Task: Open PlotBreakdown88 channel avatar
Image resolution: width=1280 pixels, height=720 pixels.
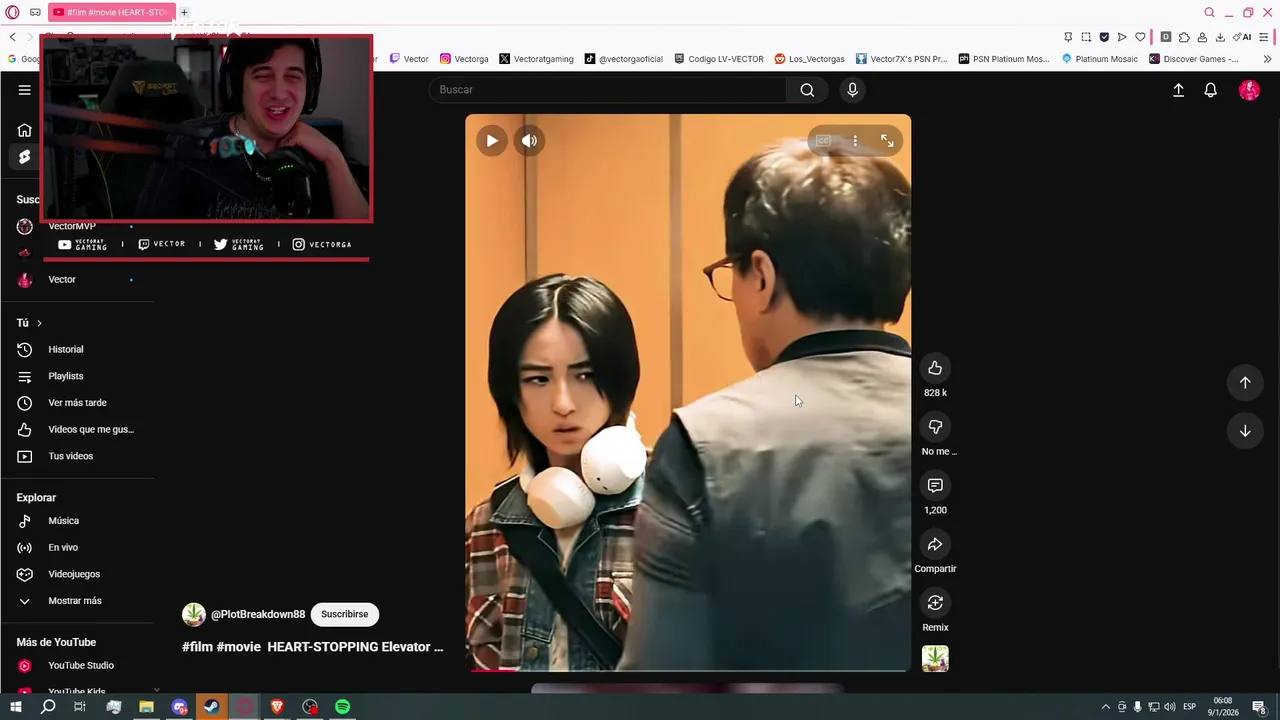Action: pos(194,614)
